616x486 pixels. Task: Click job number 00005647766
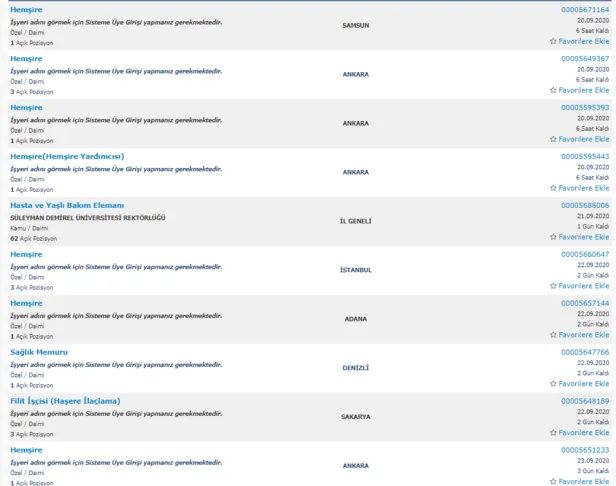pyautogui.click(x=584, y=352)
